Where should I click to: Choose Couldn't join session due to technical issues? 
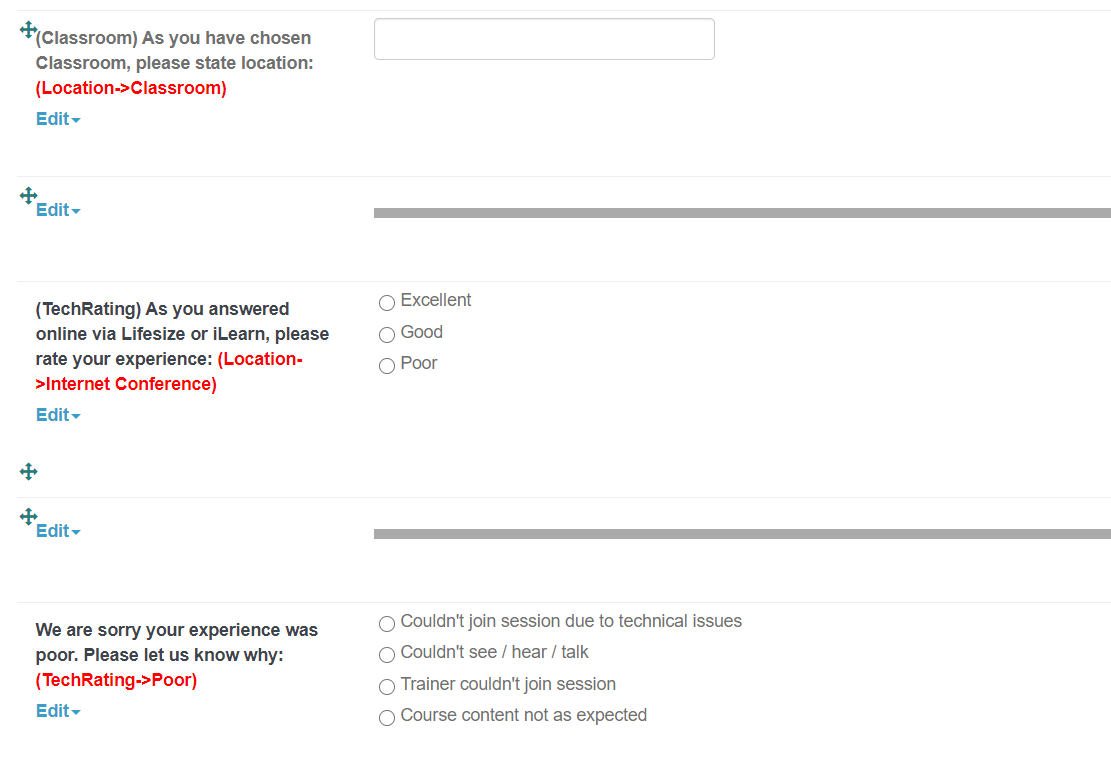pos(387,624)
